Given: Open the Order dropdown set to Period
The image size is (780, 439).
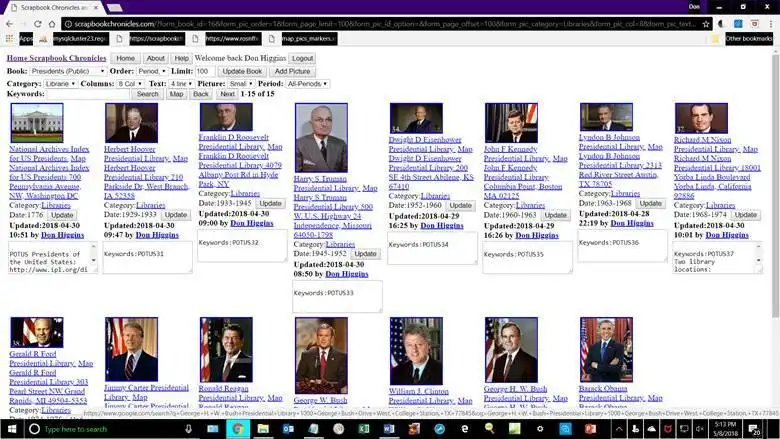Looking at the screenshot, I should coord(152,71).
